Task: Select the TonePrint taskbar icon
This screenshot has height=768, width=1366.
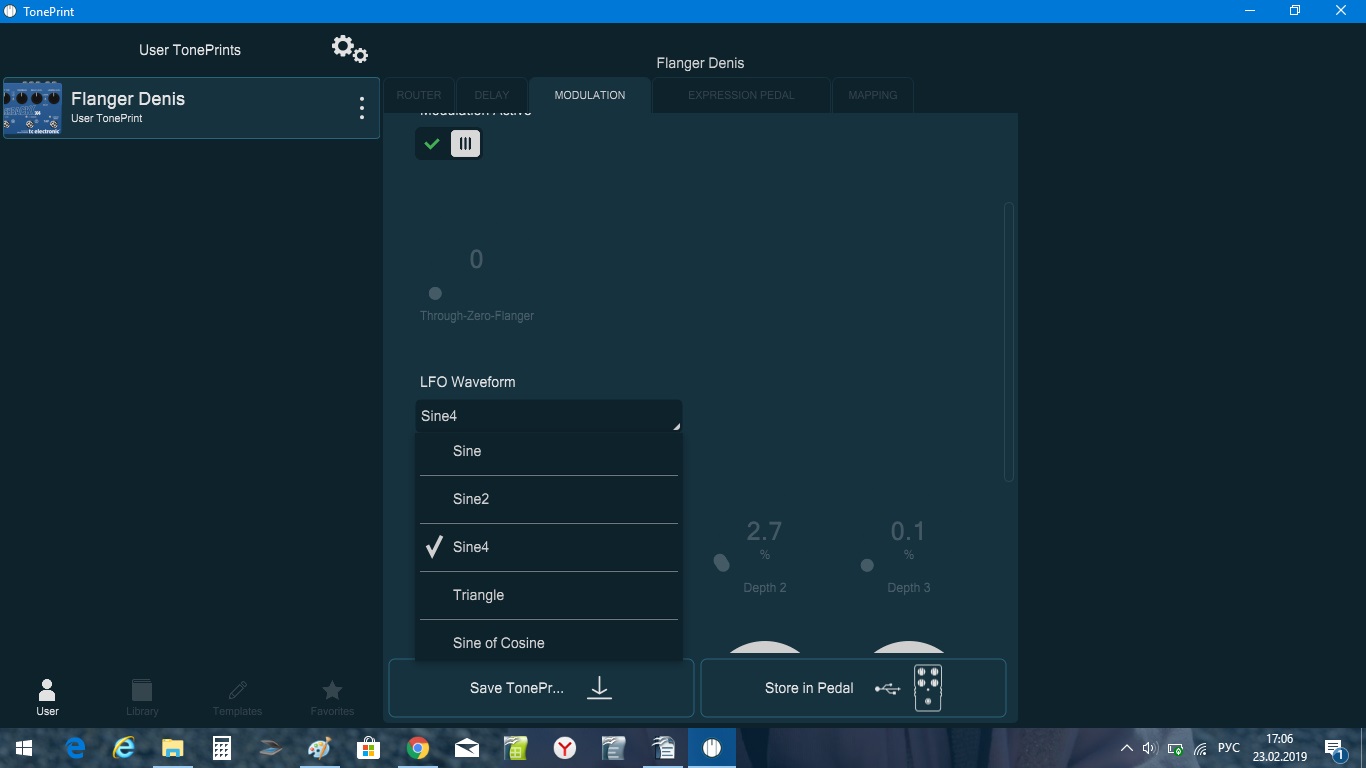Action: click(712, 748)
